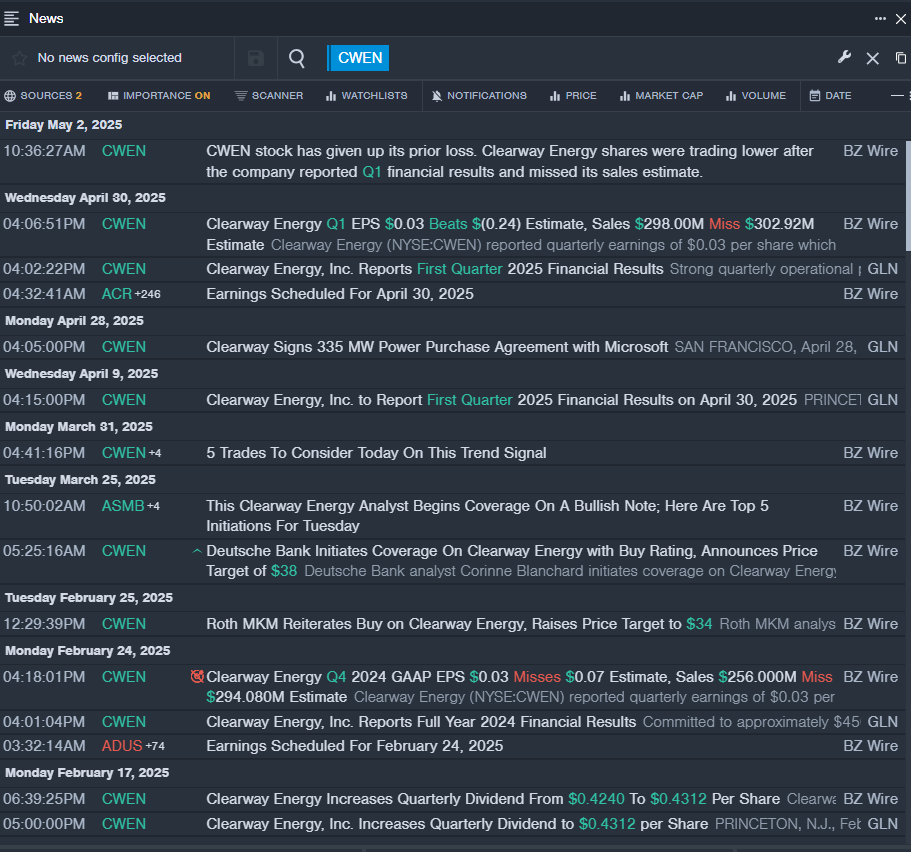The width and height of the screenshot is (911, 852).
Task: Open the News panel menu icon
Action: (12, 19)
